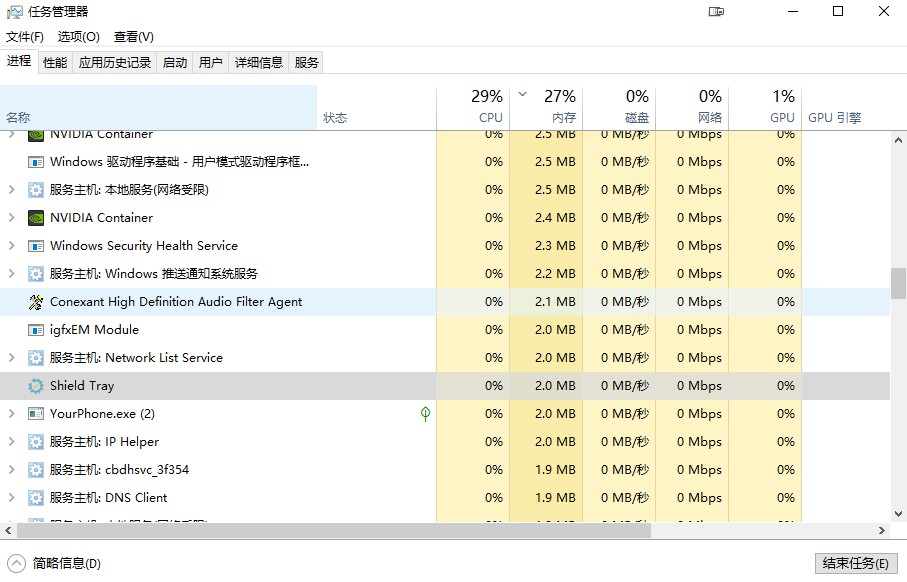Expand 服务主机: Network List Service

pyautogui.click(x=10, y=357)
